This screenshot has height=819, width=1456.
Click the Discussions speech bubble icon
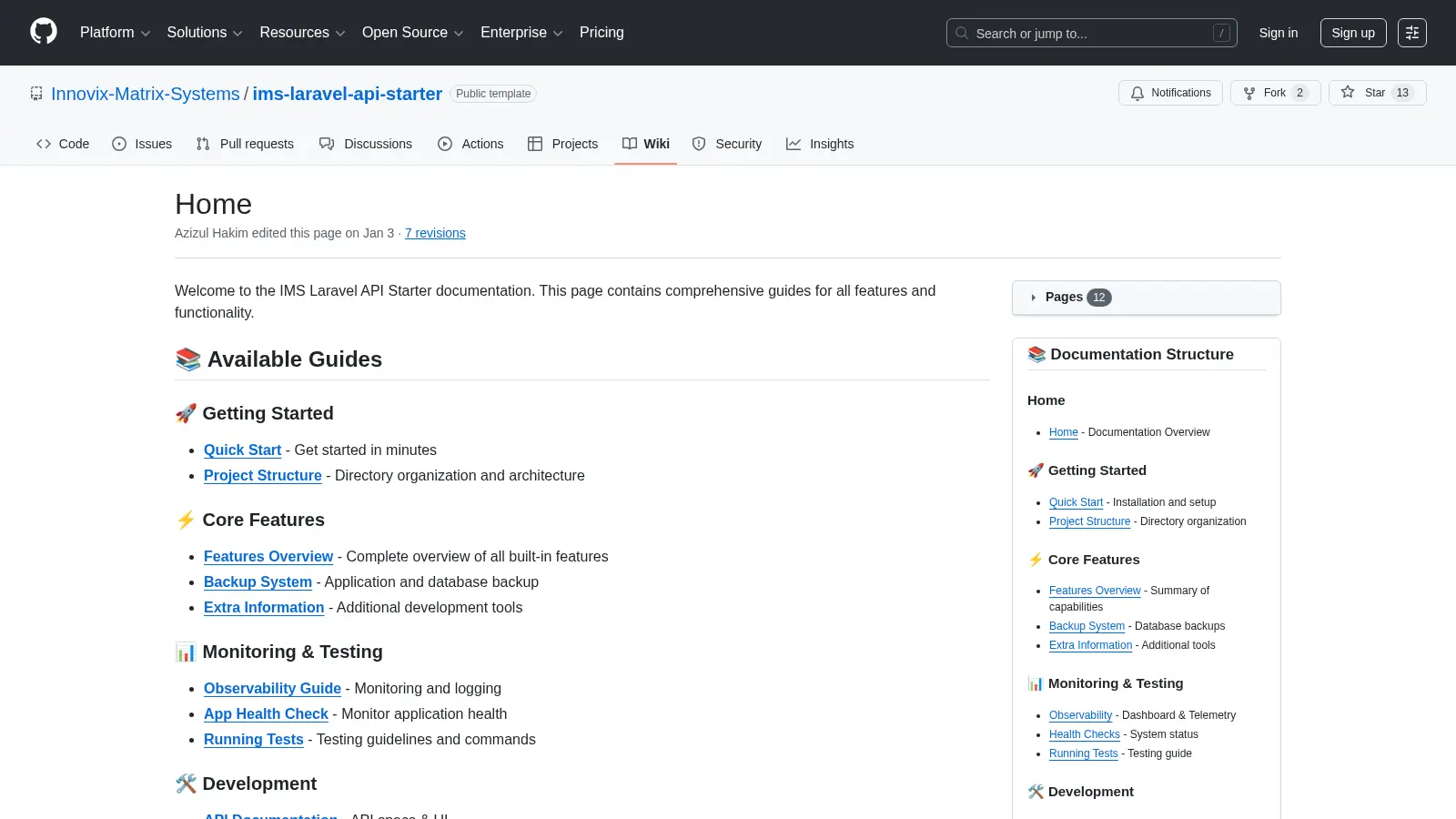(327, 144)
